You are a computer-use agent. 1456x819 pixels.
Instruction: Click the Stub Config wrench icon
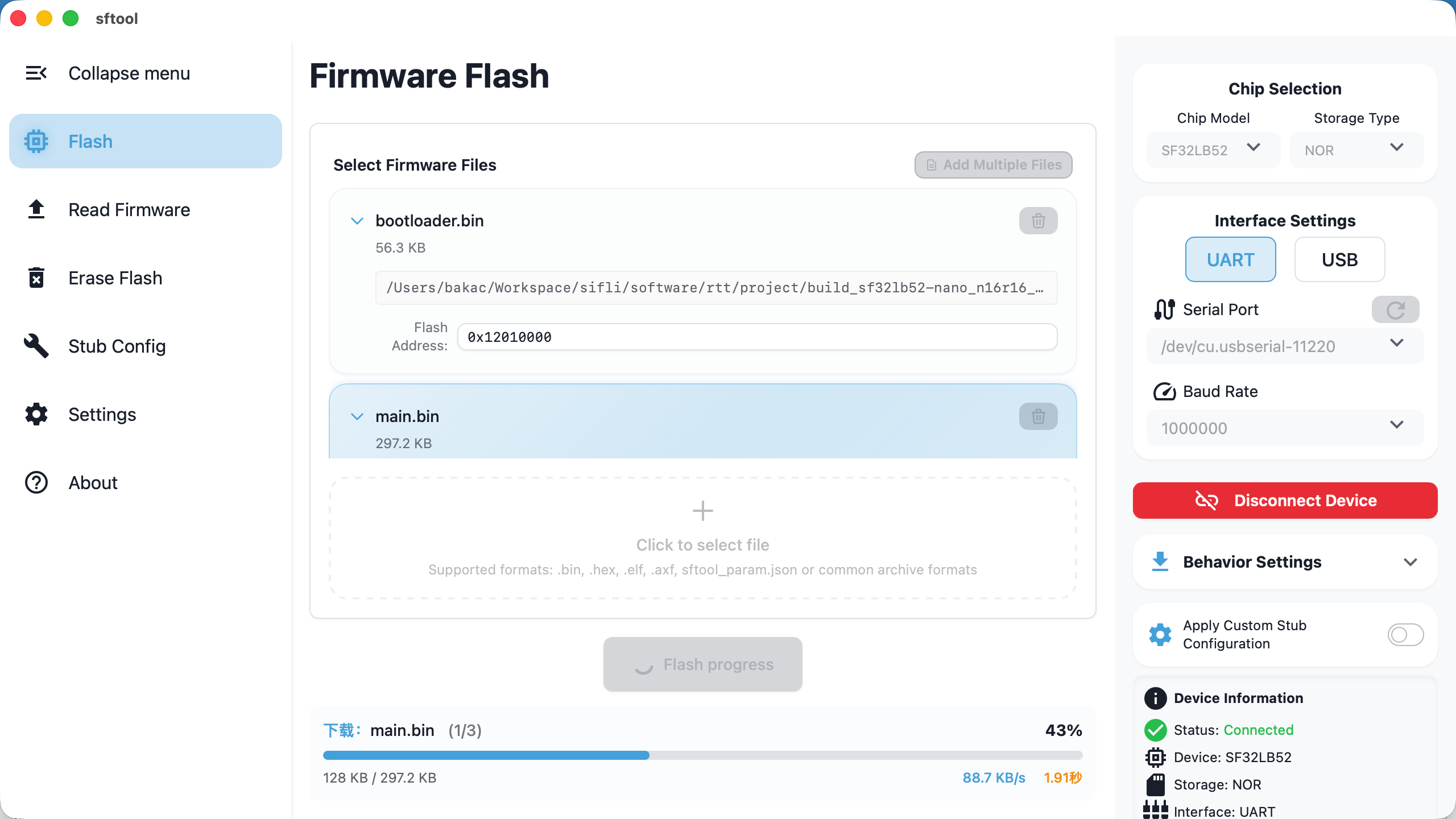point(36,346)
